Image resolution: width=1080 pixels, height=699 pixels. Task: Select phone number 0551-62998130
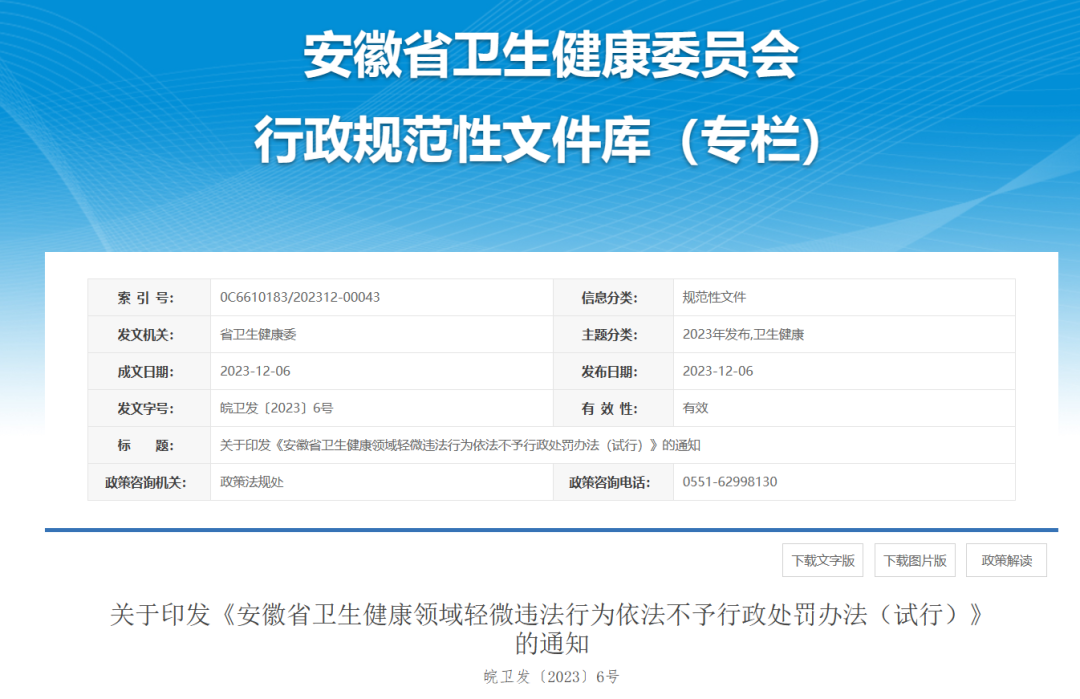coord(730,482)
